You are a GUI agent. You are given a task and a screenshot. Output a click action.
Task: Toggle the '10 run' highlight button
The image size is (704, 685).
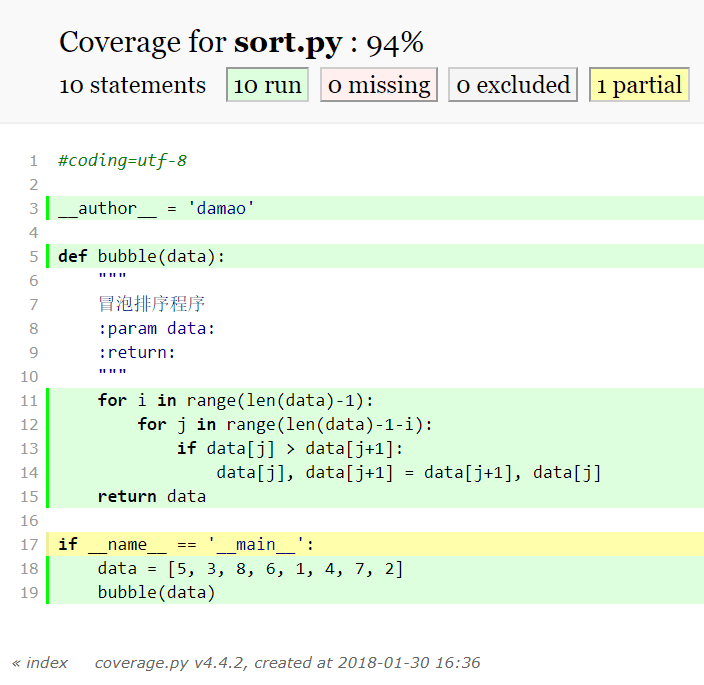pyautogui.click(x=267, y=85)
